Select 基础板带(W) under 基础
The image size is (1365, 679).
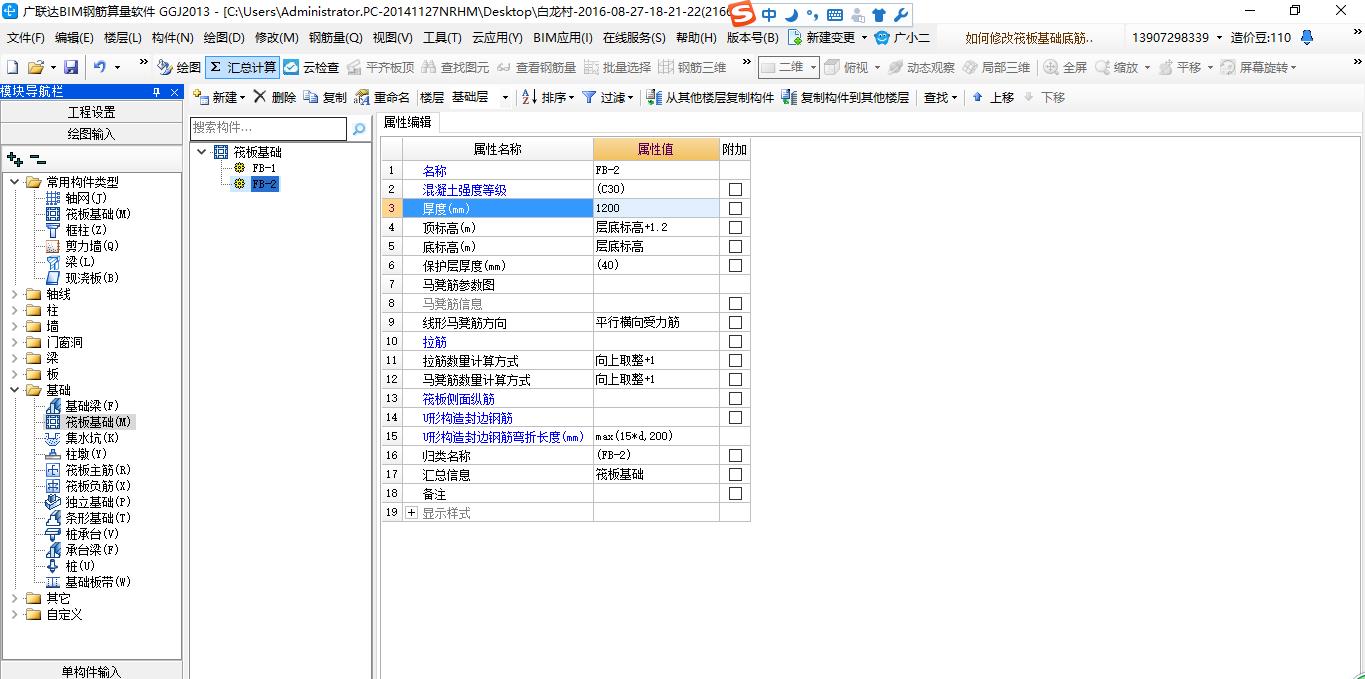tap(98, 582)
